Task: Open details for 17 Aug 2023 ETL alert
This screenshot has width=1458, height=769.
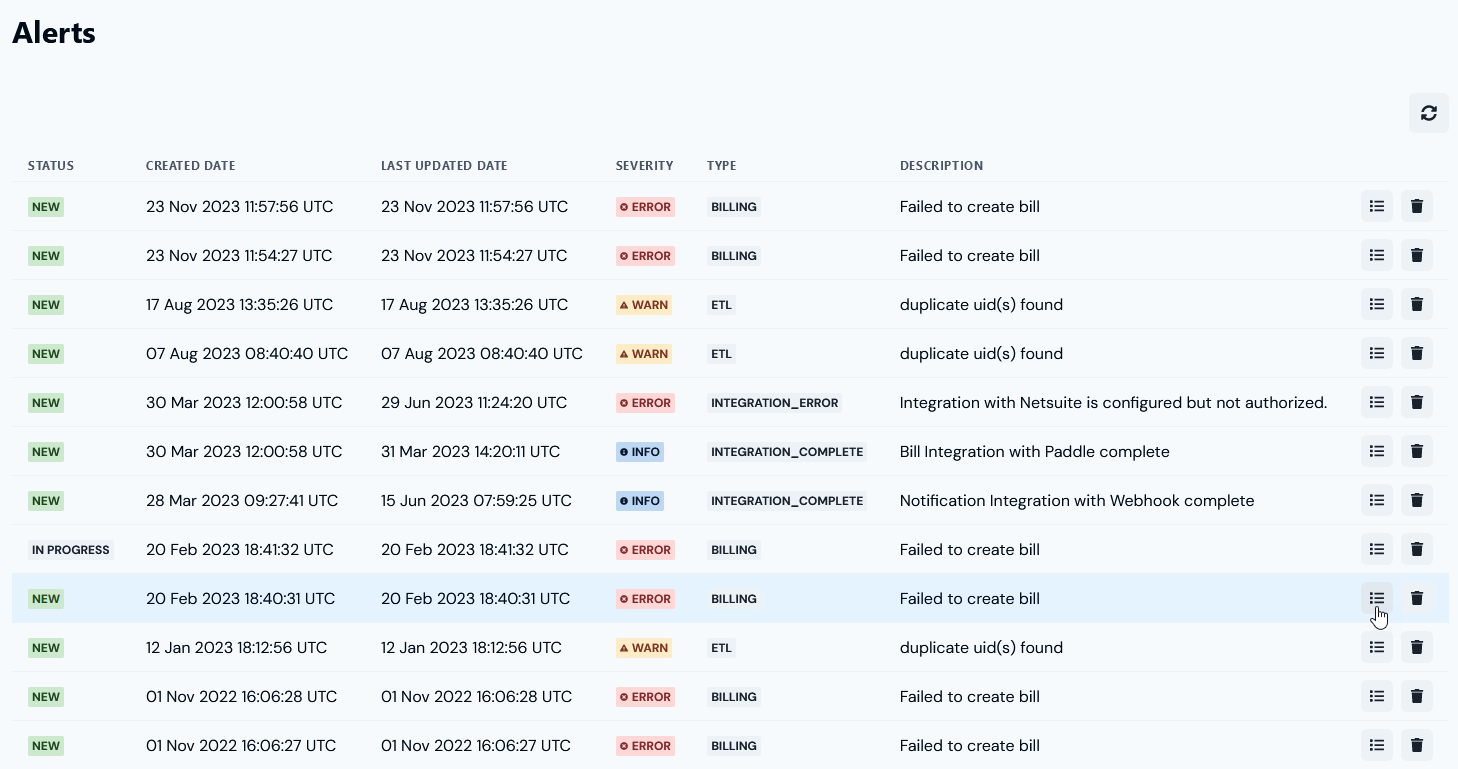Action: [1377, 305]
